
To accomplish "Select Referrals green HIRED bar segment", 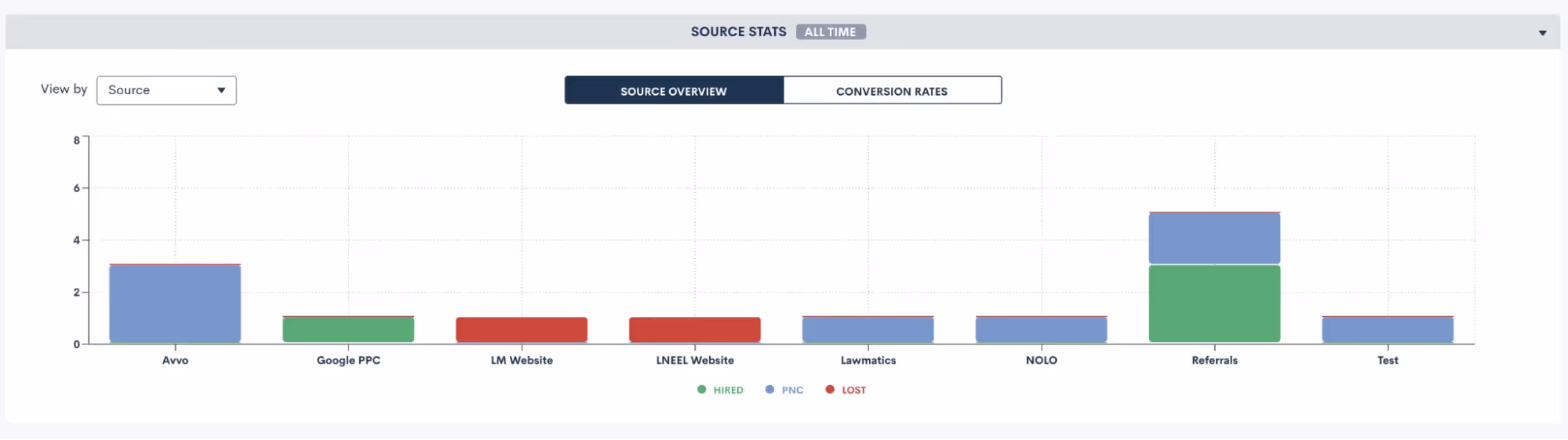I will point(1215,304).
